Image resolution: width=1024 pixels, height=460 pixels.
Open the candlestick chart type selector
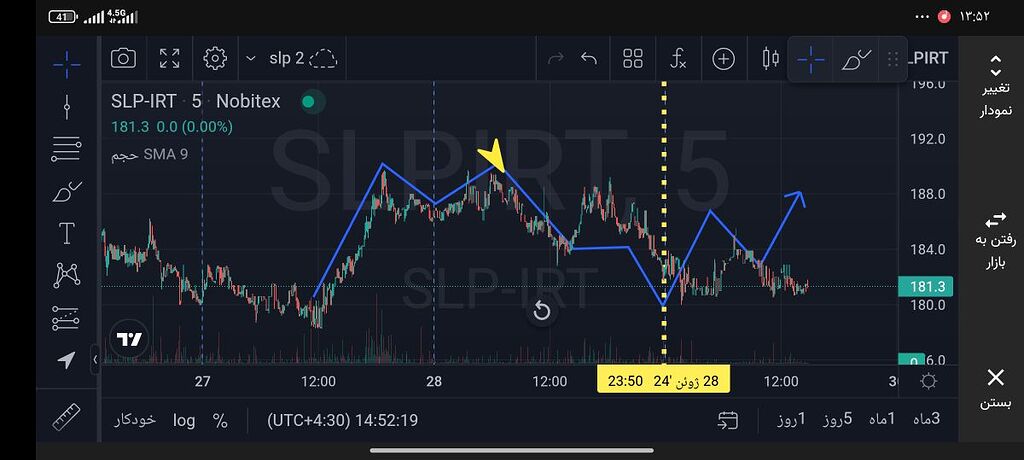770,59
